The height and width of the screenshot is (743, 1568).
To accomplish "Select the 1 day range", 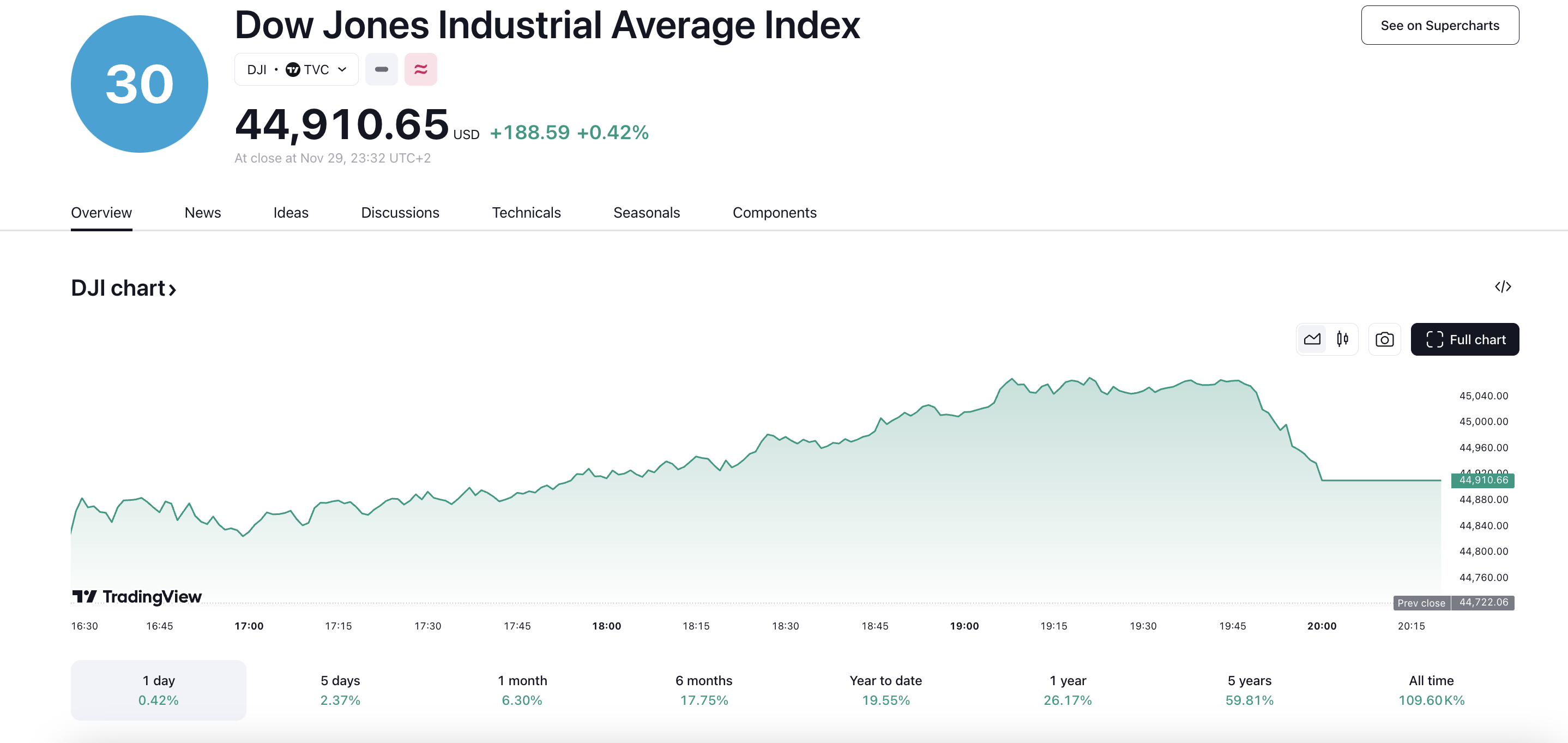I will [x=158, y=690].
